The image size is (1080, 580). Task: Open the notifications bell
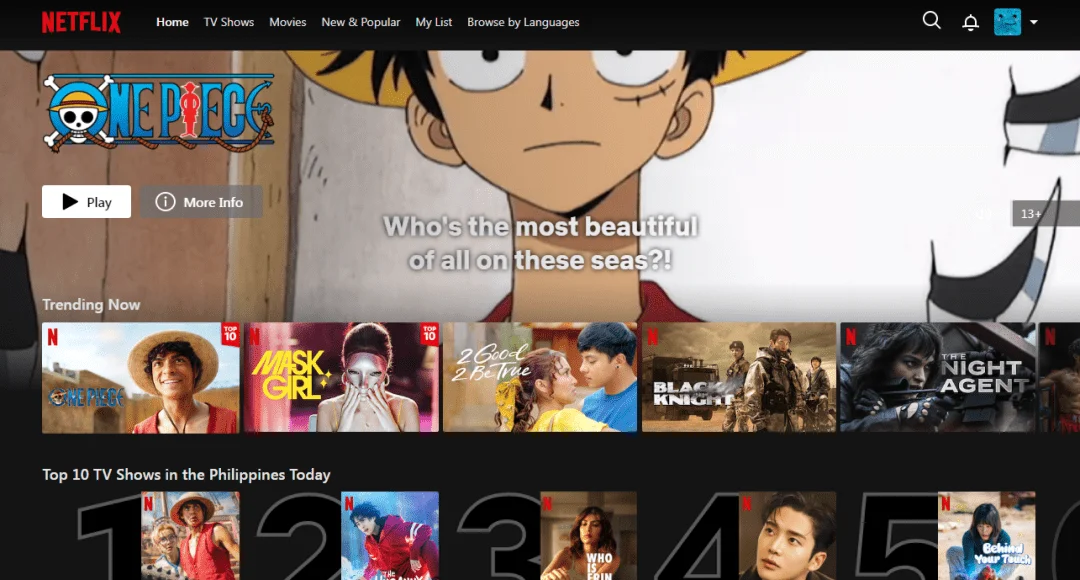coord(970,22)
